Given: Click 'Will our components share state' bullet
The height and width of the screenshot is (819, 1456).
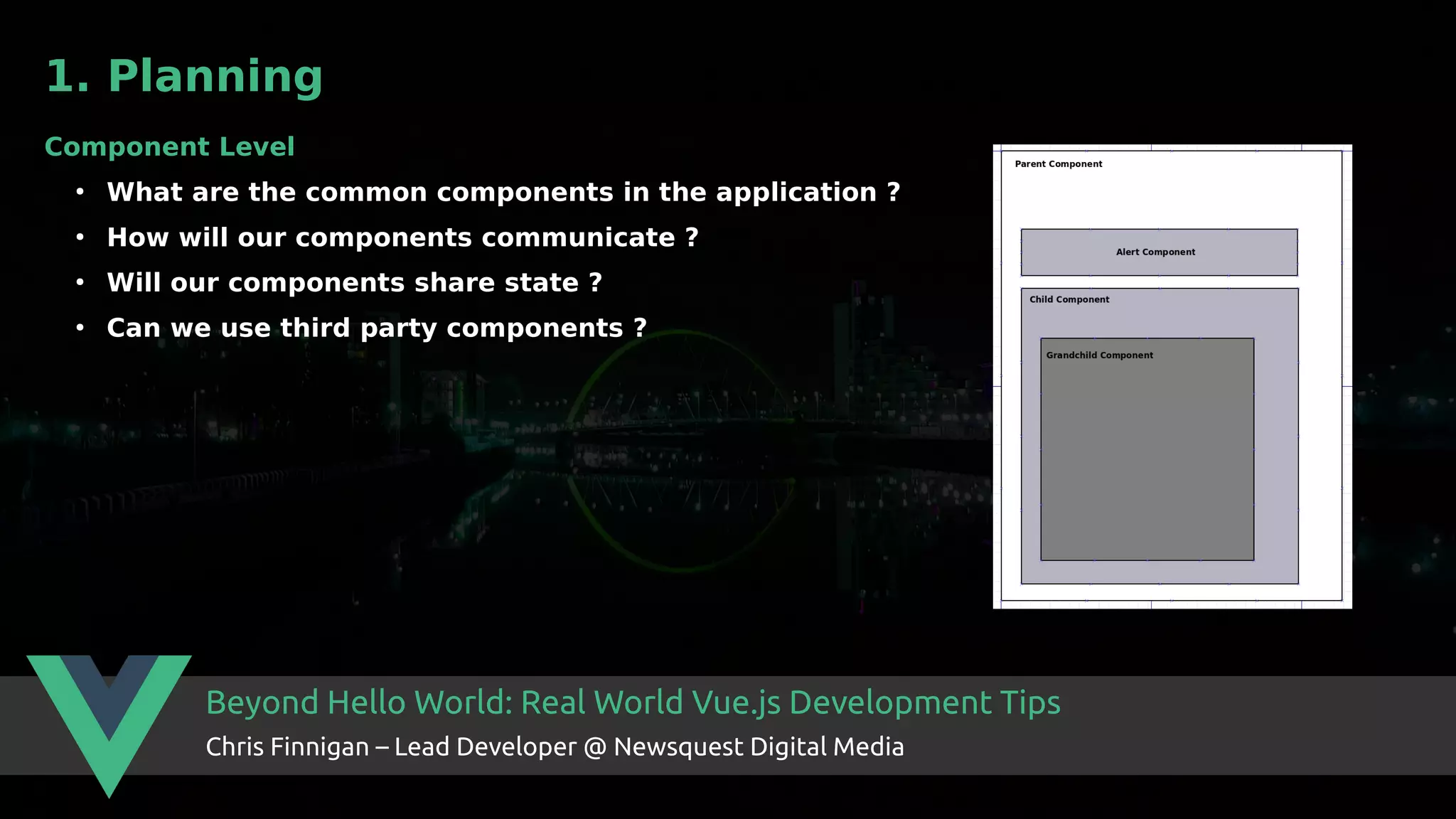Looking at the screenshot, I should click(x=354, y=283).
